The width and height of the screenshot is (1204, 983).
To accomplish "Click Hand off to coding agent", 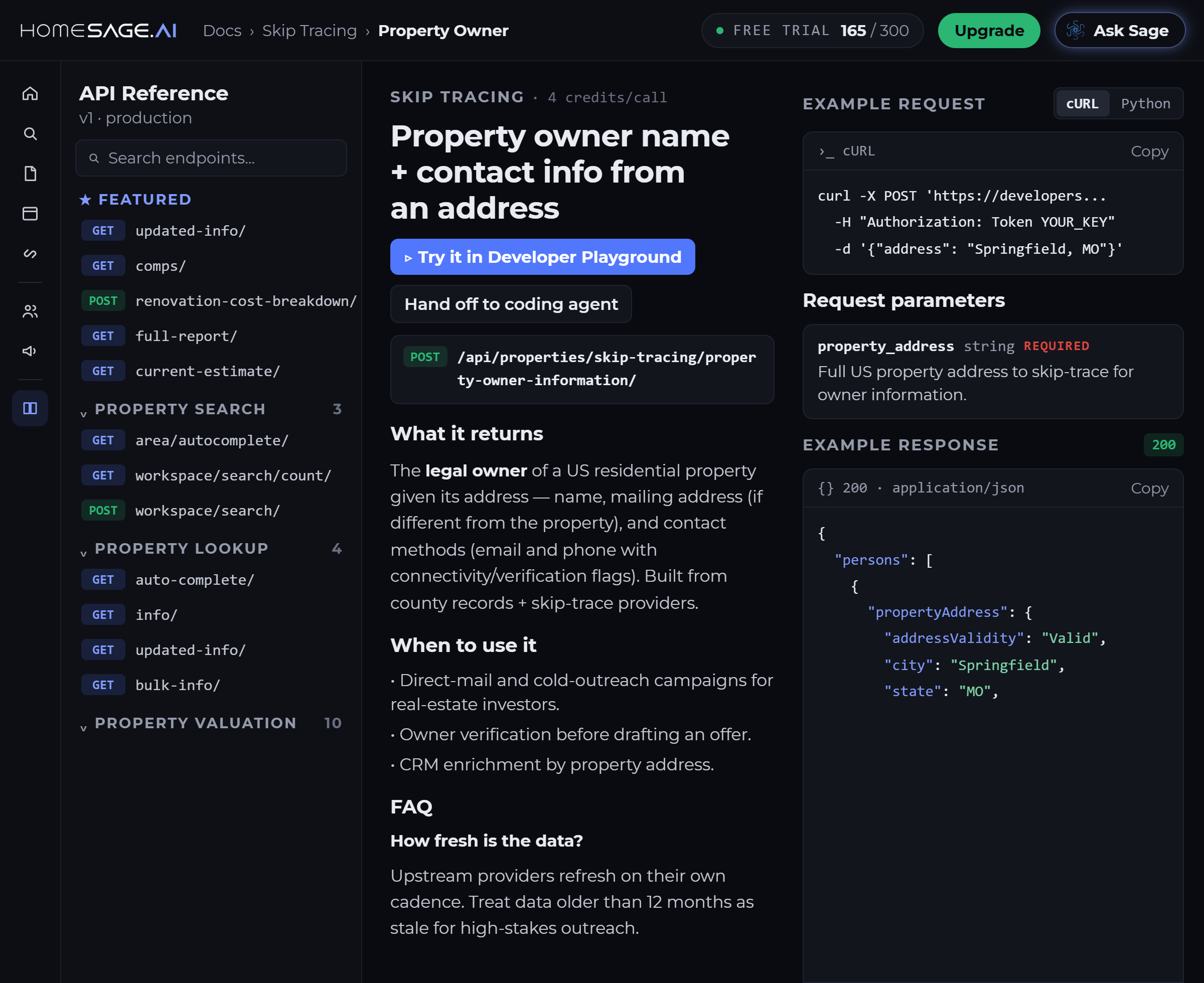I will (x=511, y=304).
